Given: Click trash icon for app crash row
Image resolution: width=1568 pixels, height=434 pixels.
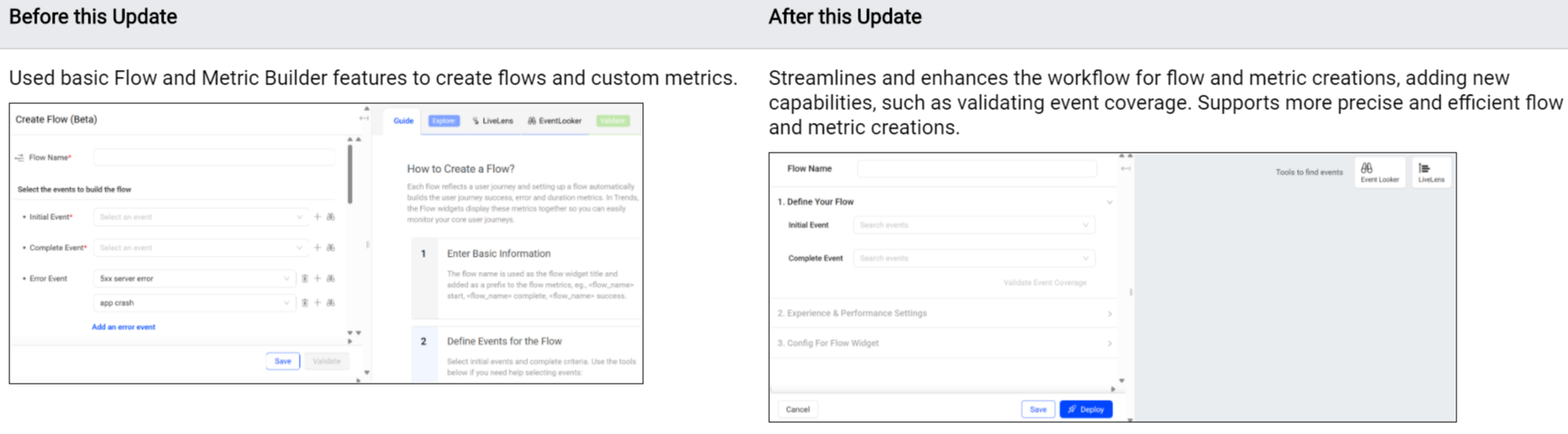Looking at the screenshot, I should pos(304,303).
